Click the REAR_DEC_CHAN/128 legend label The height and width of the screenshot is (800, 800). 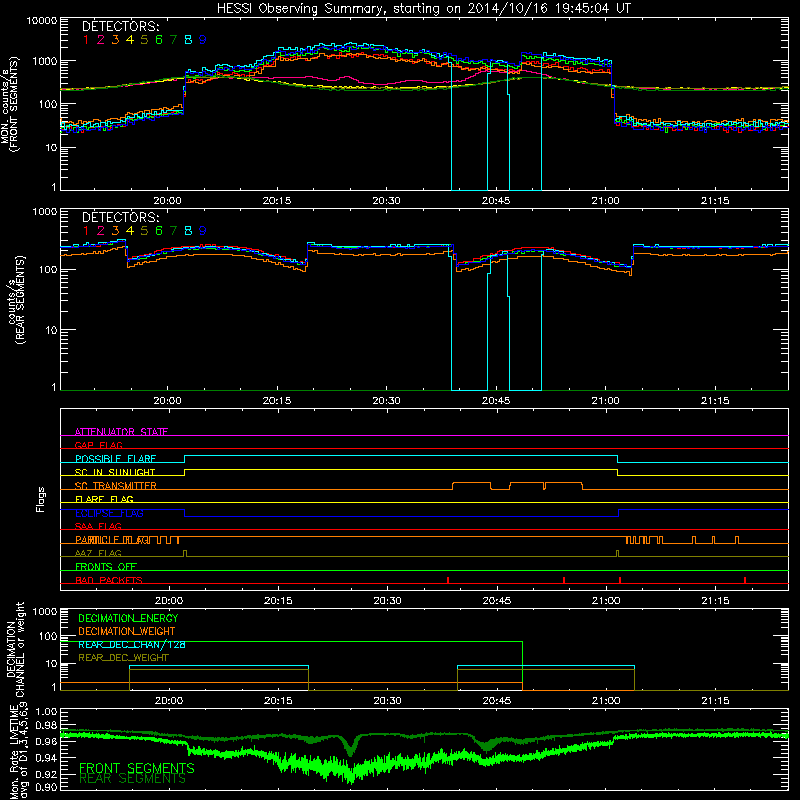[x=132, y=644]
